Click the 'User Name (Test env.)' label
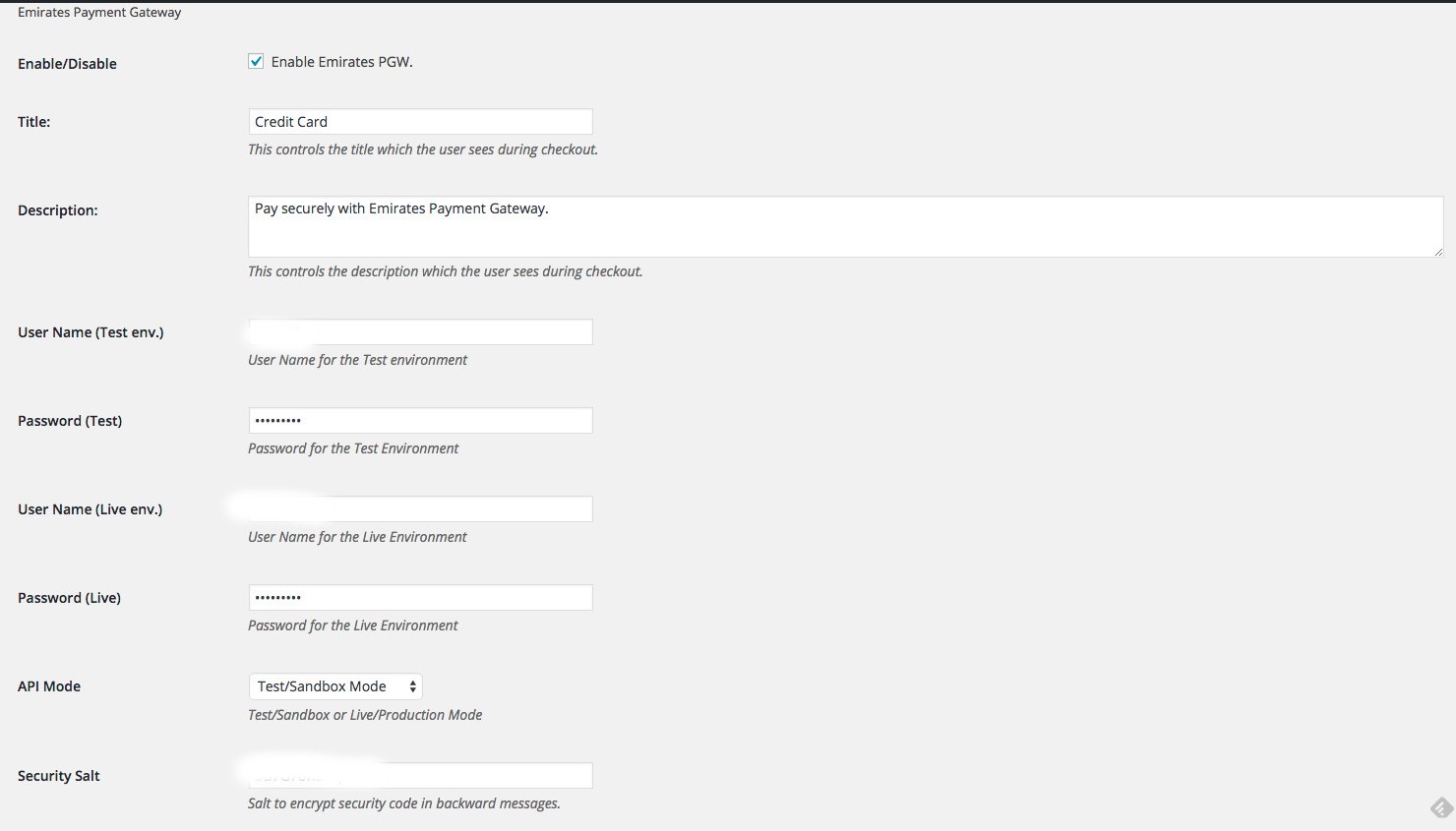1456x831 pixels. (91, 332)
